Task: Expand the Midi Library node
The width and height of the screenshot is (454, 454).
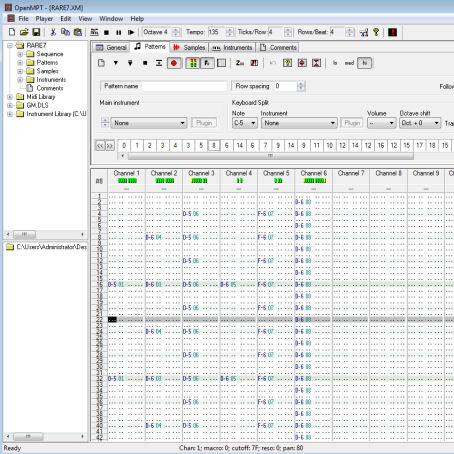Action: (x=10, y=97)
